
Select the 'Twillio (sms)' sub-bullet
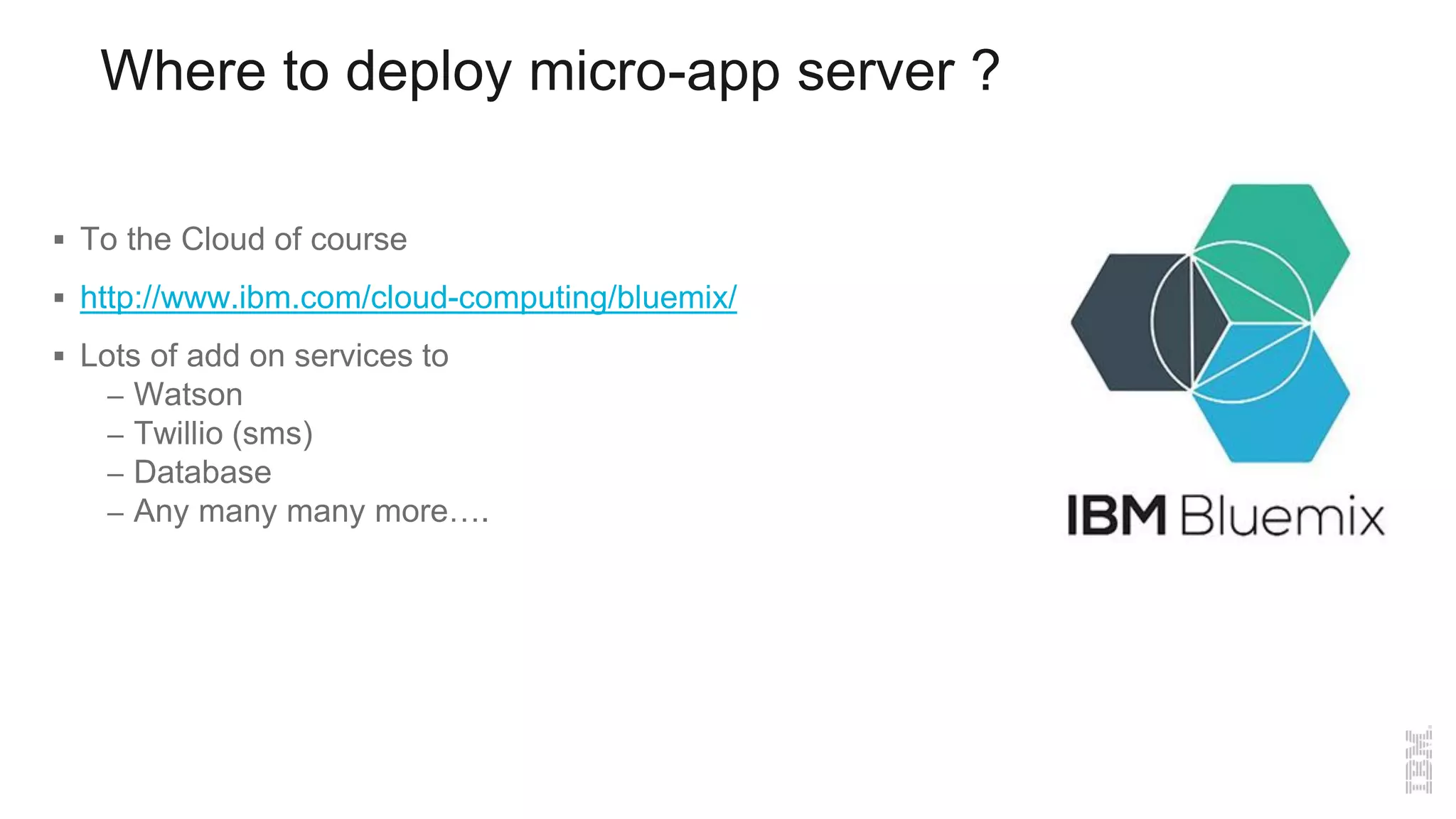click(x=223, y=434)
